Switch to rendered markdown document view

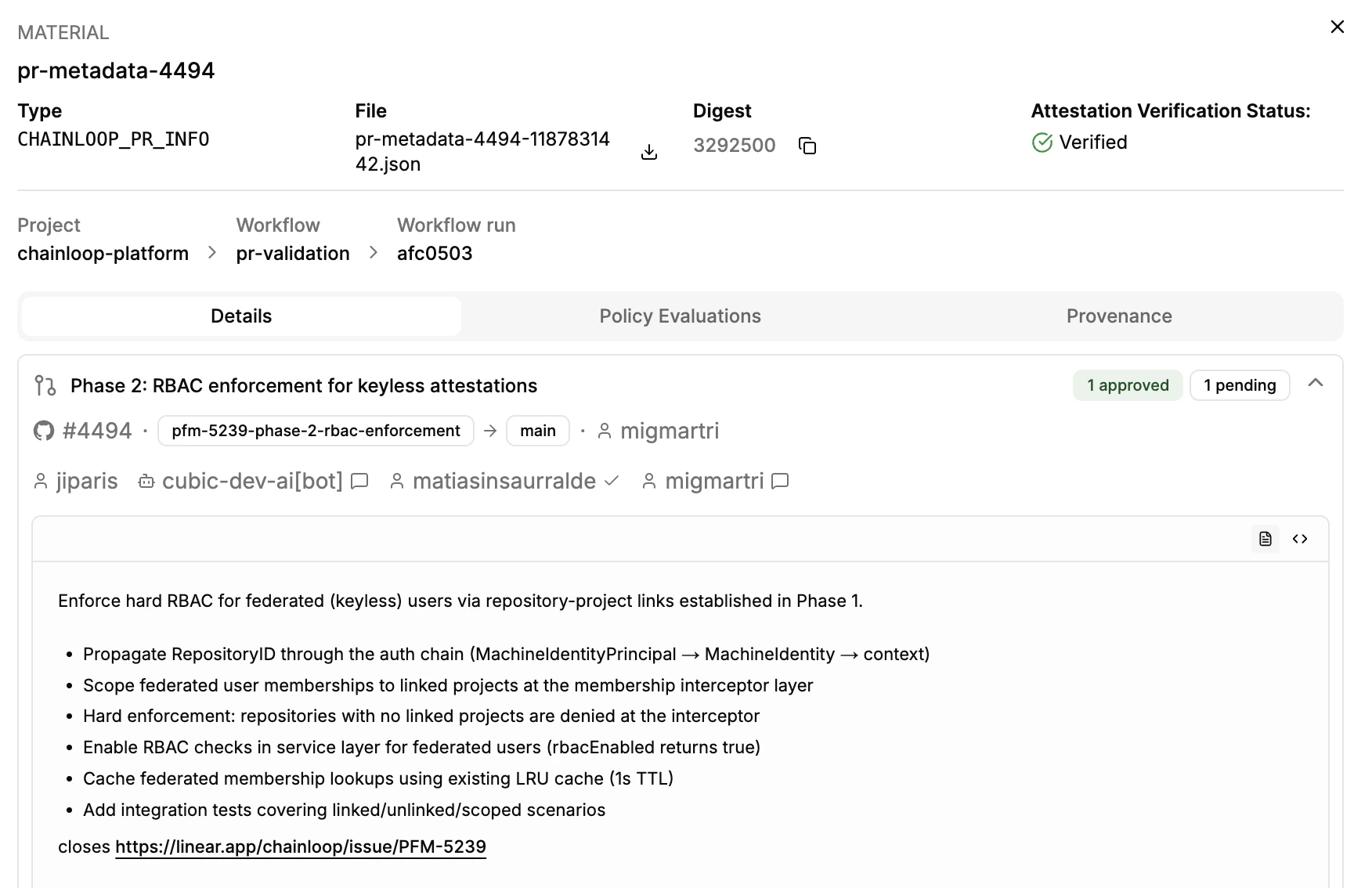pos(1265,539)
